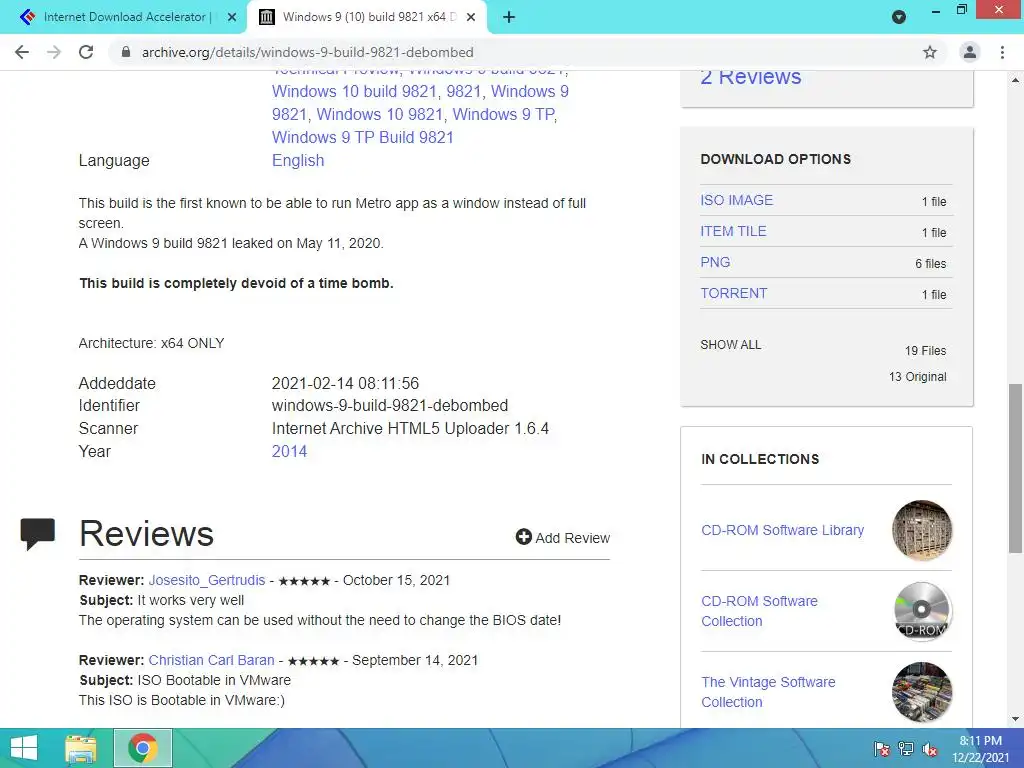View site security lock info

(126, 52)
